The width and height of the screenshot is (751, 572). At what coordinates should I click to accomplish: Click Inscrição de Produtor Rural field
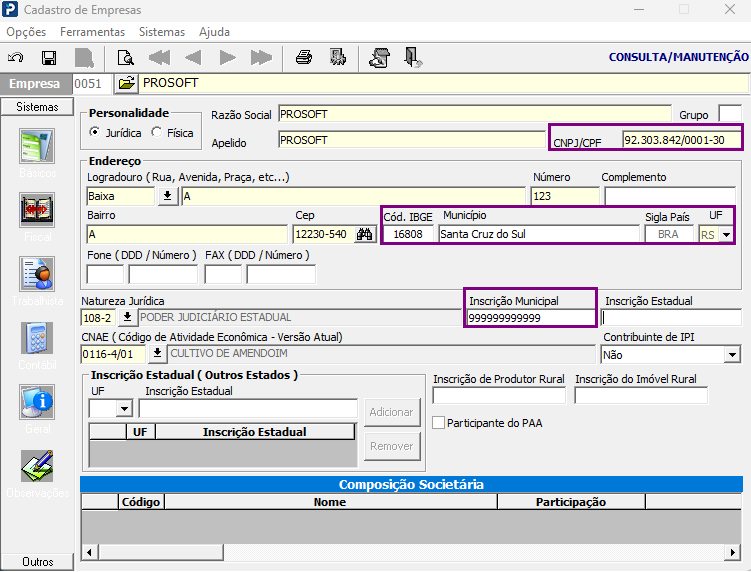pos(499,395)
